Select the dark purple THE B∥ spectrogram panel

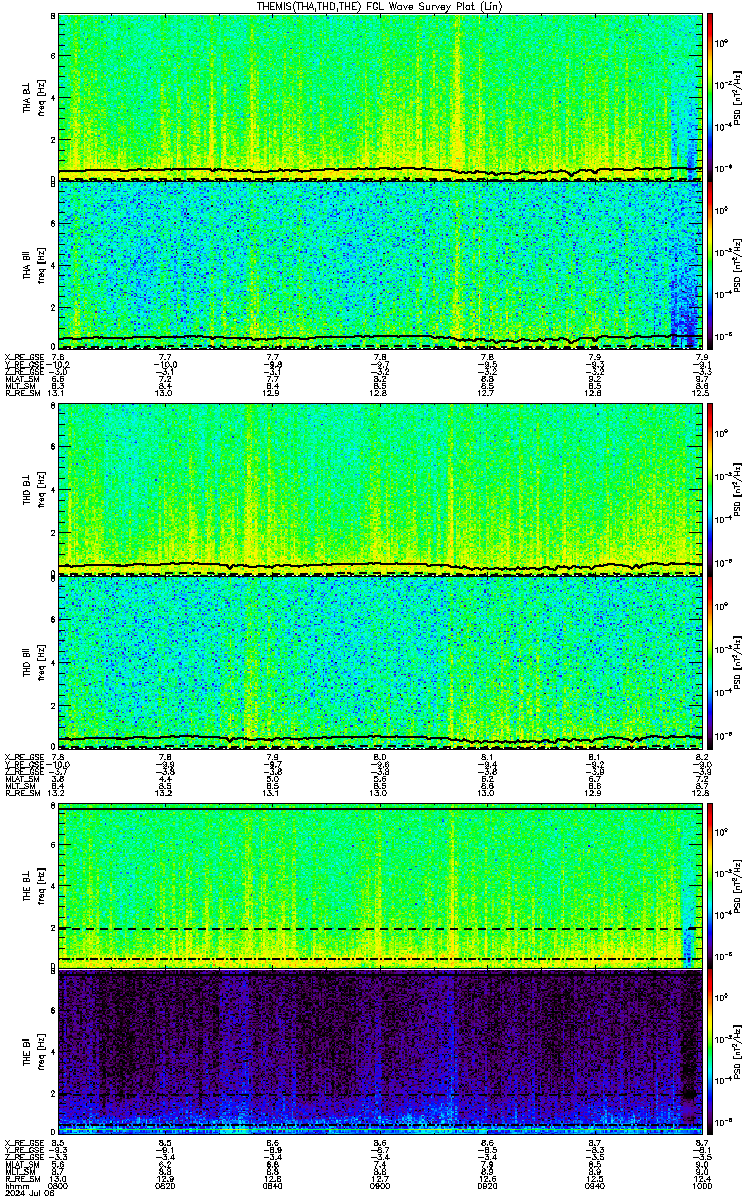380,1052
